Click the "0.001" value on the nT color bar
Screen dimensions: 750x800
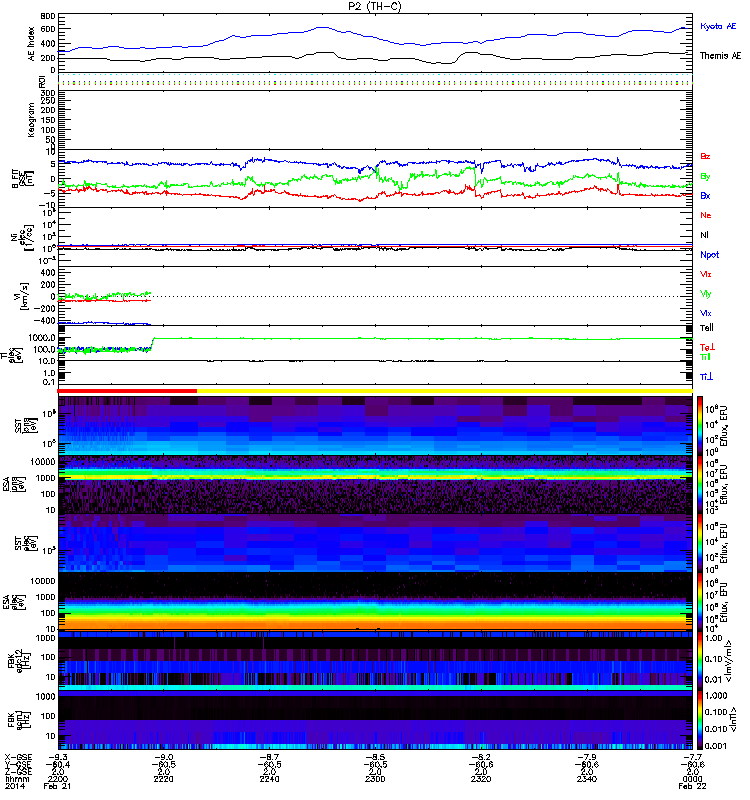pos(715,746)
